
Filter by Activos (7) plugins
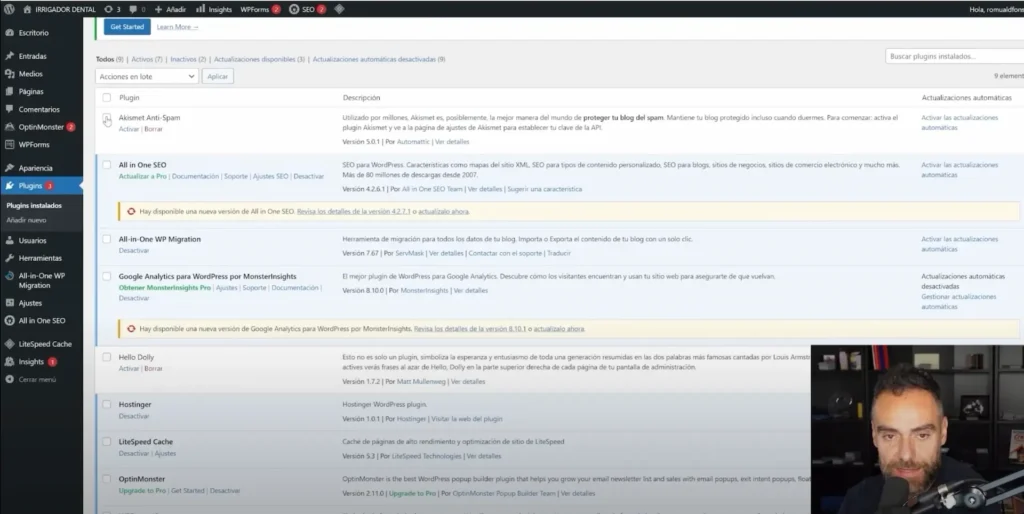coord(147,59)
